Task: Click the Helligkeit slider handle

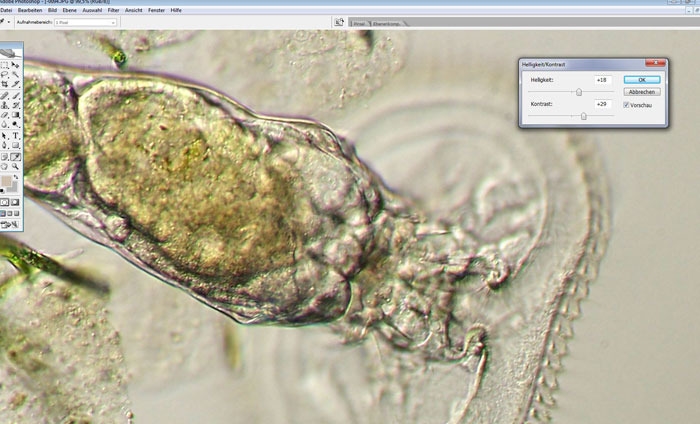Action: click(x=579, y=91)
